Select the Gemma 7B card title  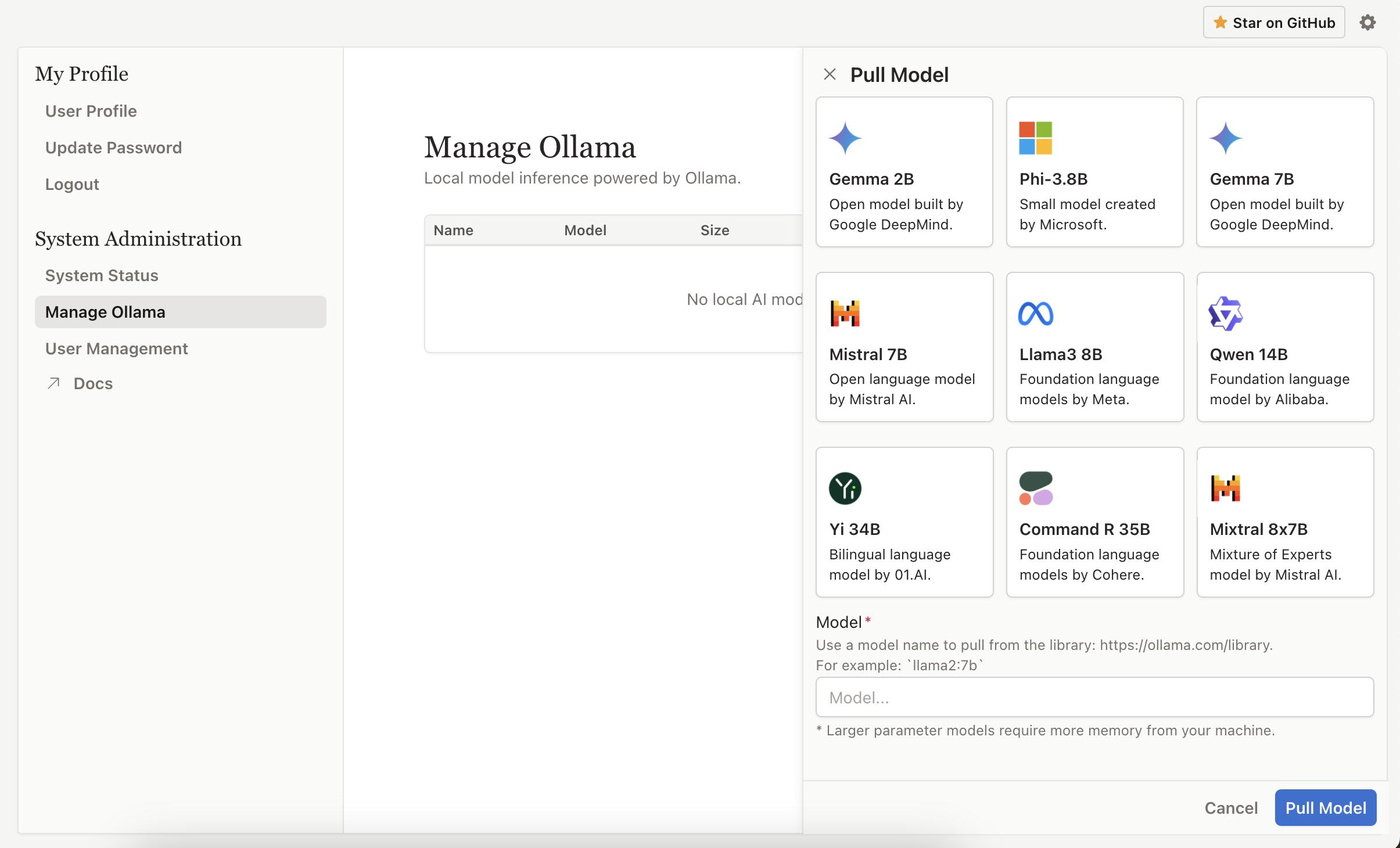click(1252, 179)
